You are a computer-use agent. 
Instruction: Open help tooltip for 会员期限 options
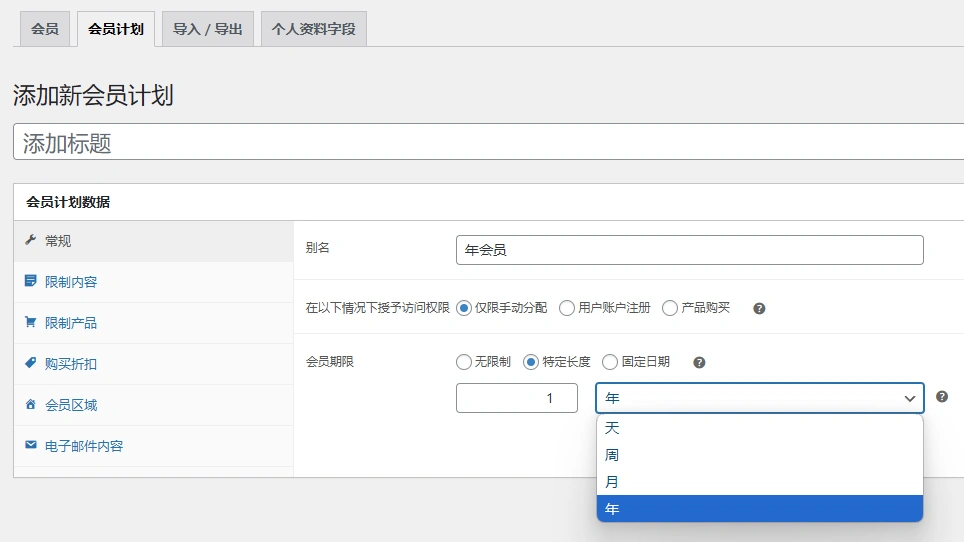[699, 363]
